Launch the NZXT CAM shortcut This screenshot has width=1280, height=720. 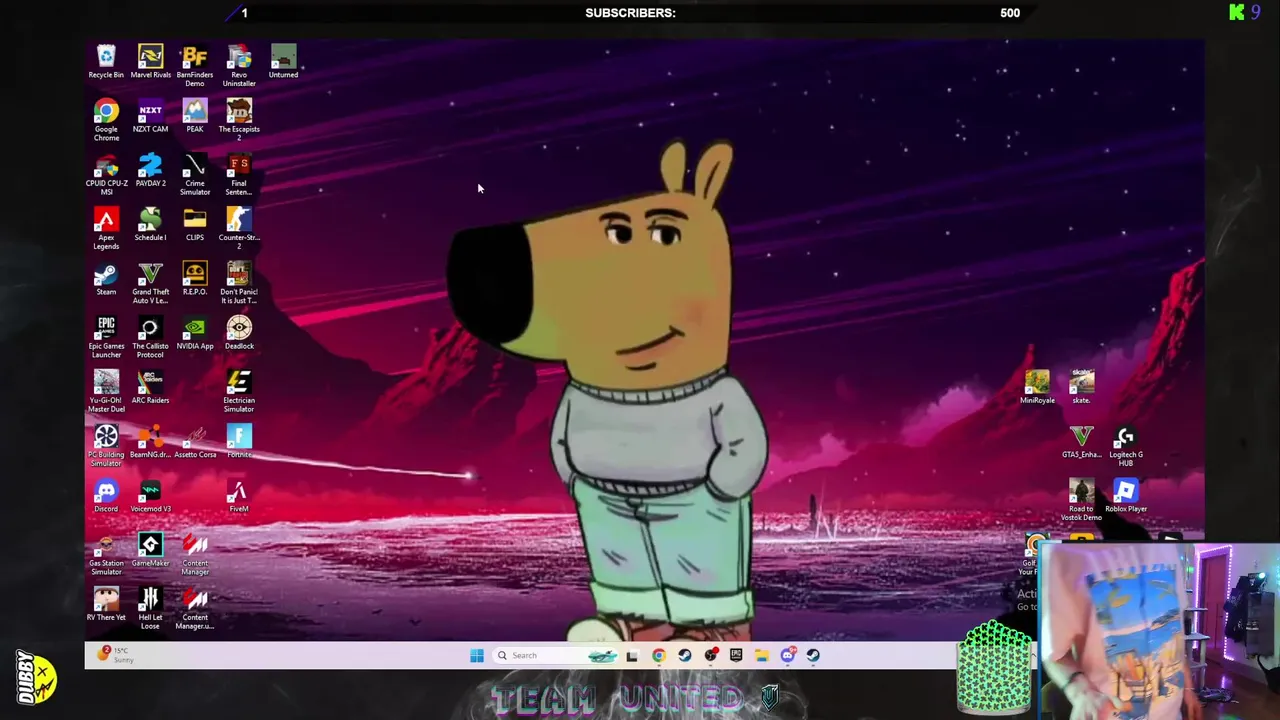[150, 116]
